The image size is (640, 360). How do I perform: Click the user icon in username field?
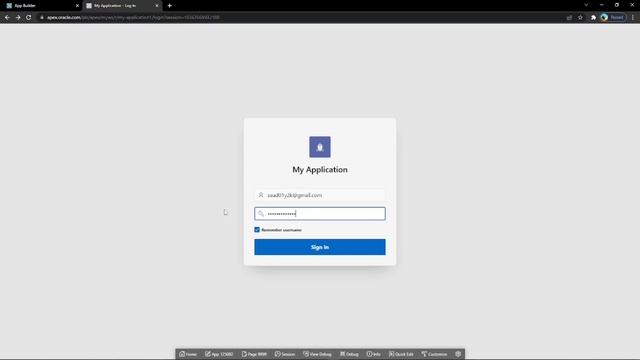[261, 195]
